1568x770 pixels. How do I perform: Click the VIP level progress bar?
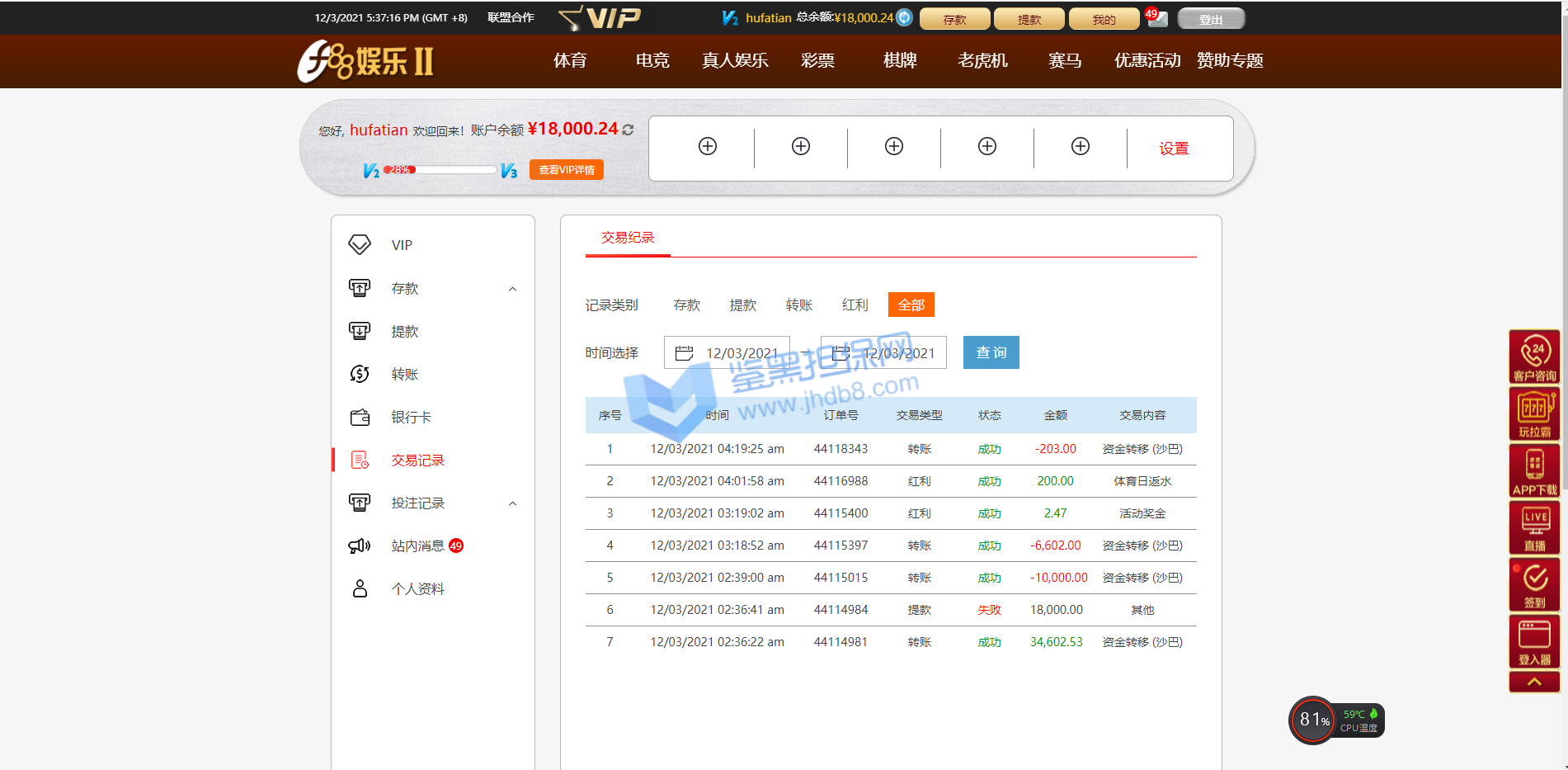coord(440,170)
